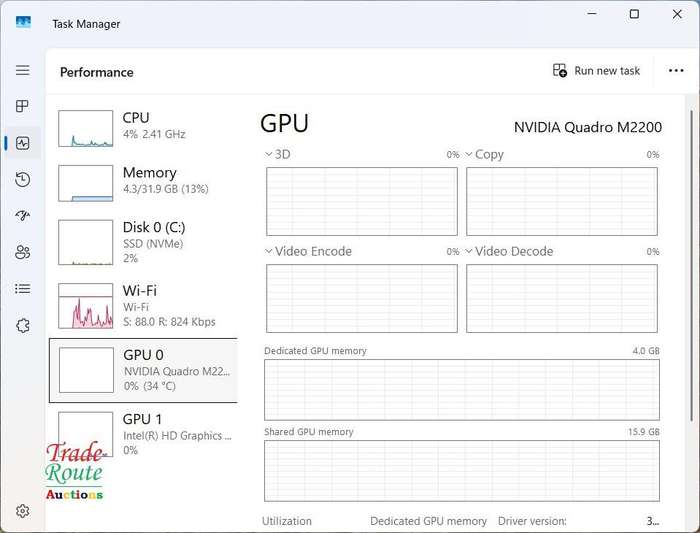Close the Task Manager window
700x533 pixels.
(x=677, y=14)
